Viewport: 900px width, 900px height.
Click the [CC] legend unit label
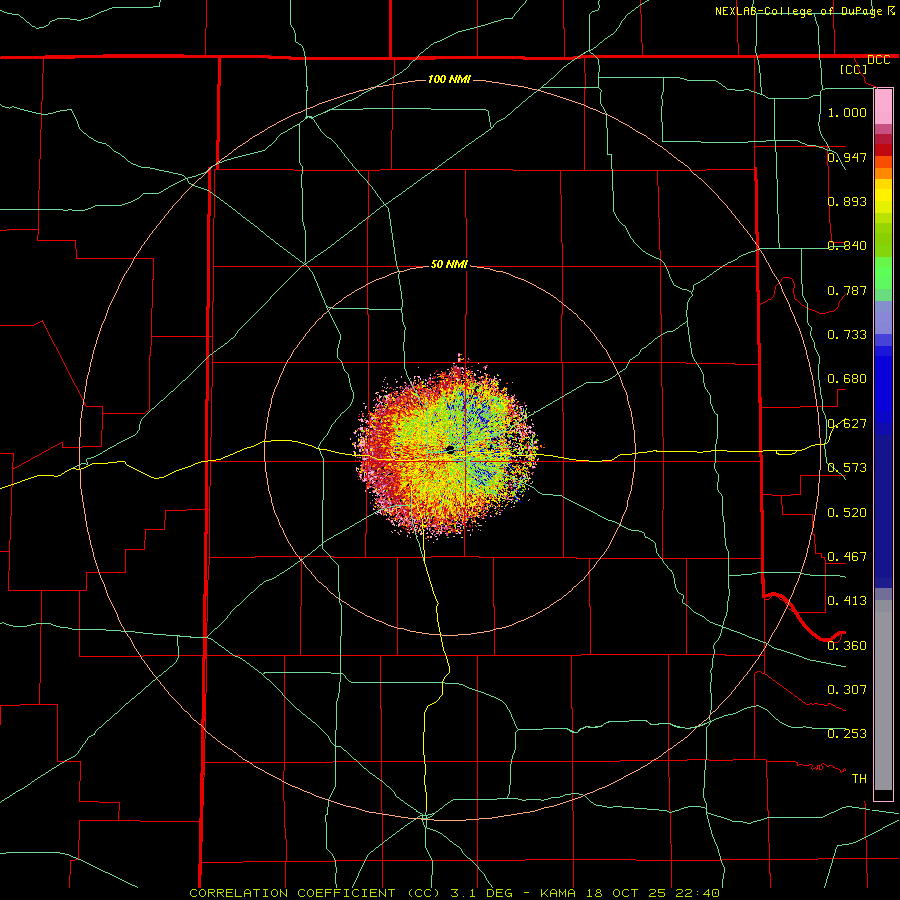(x=854, y=69)
